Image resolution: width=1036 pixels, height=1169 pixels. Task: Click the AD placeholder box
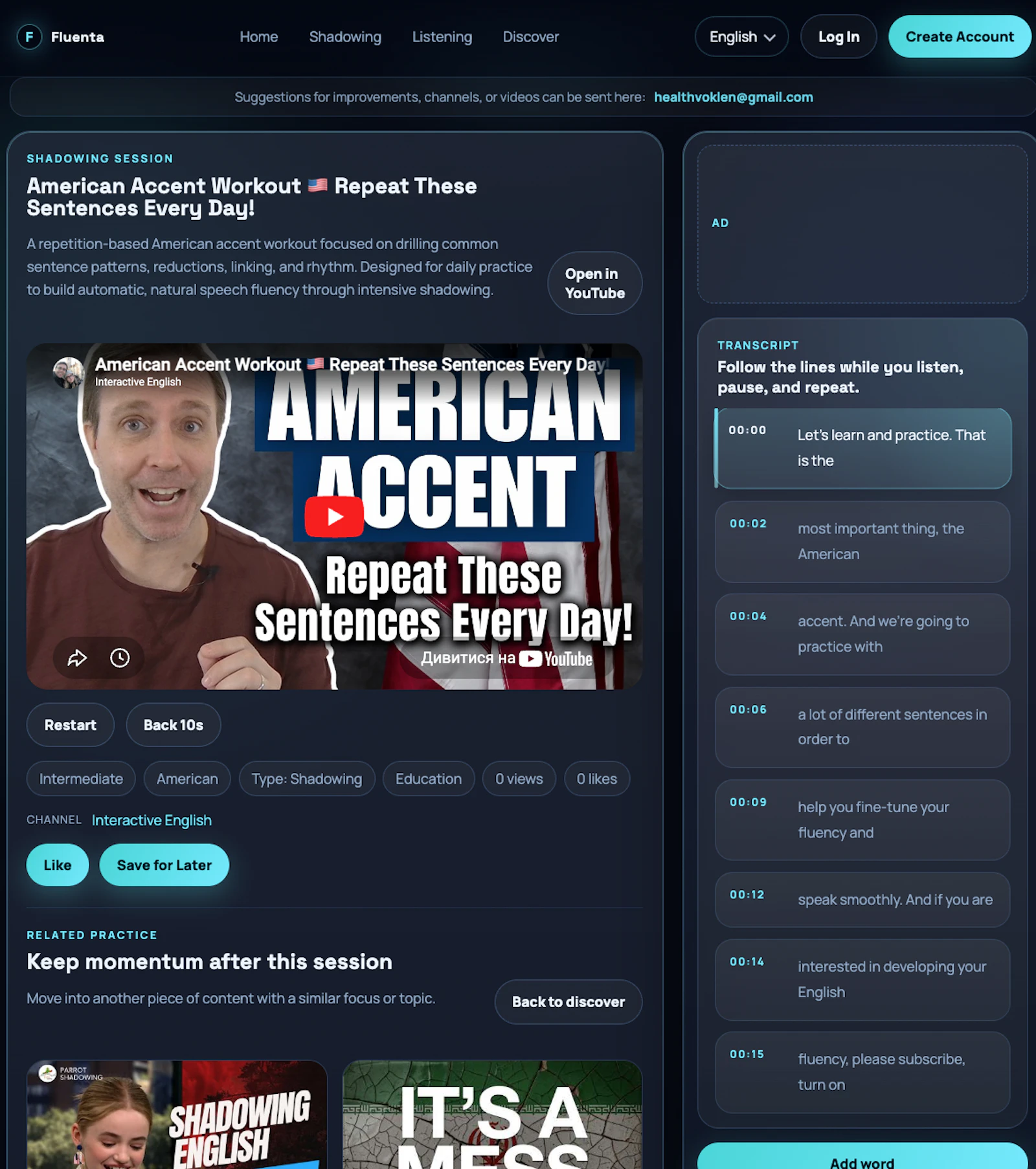pos(862,224)
